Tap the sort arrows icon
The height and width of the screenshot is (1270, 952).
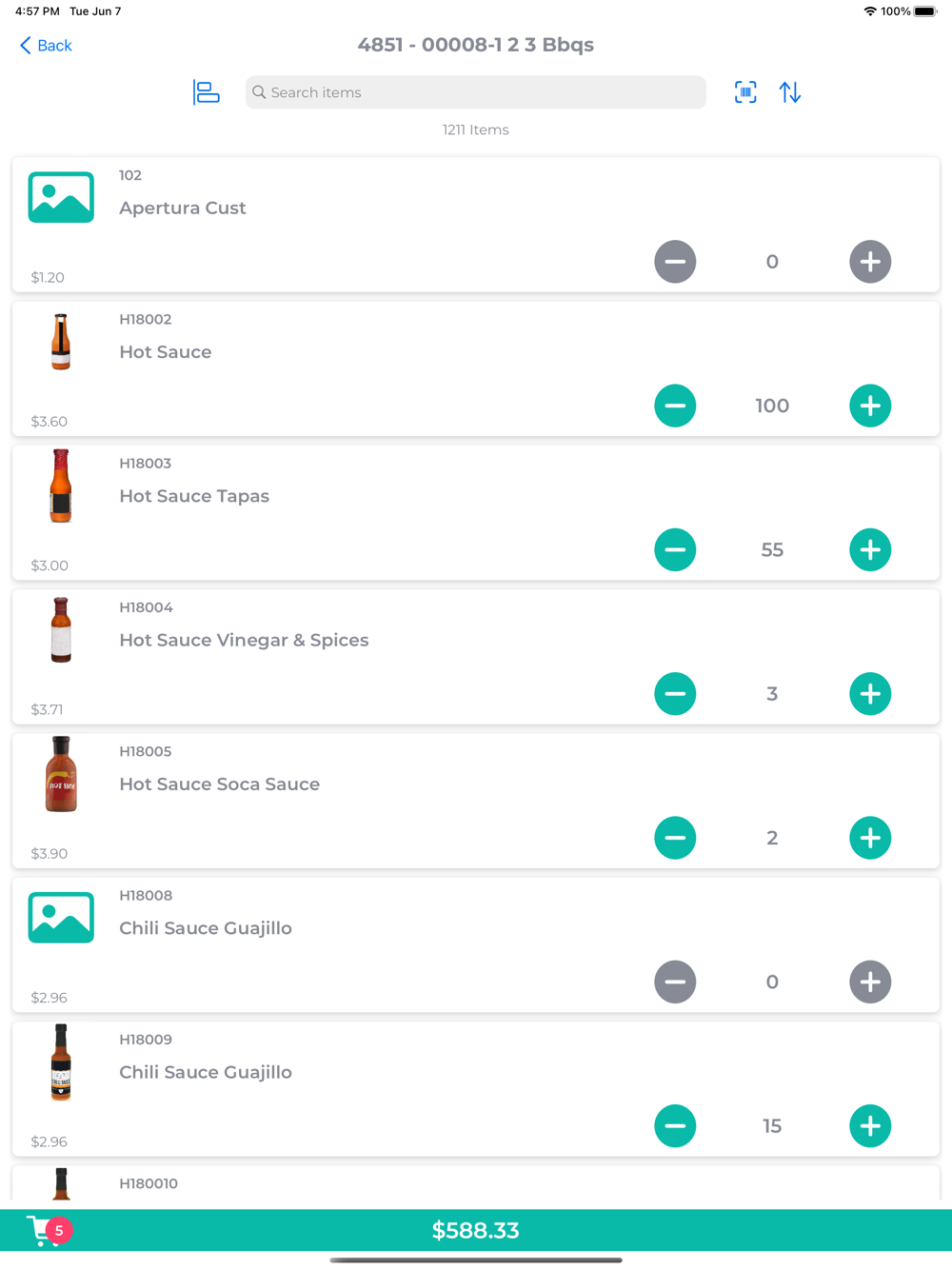click(x=790, y=92)
